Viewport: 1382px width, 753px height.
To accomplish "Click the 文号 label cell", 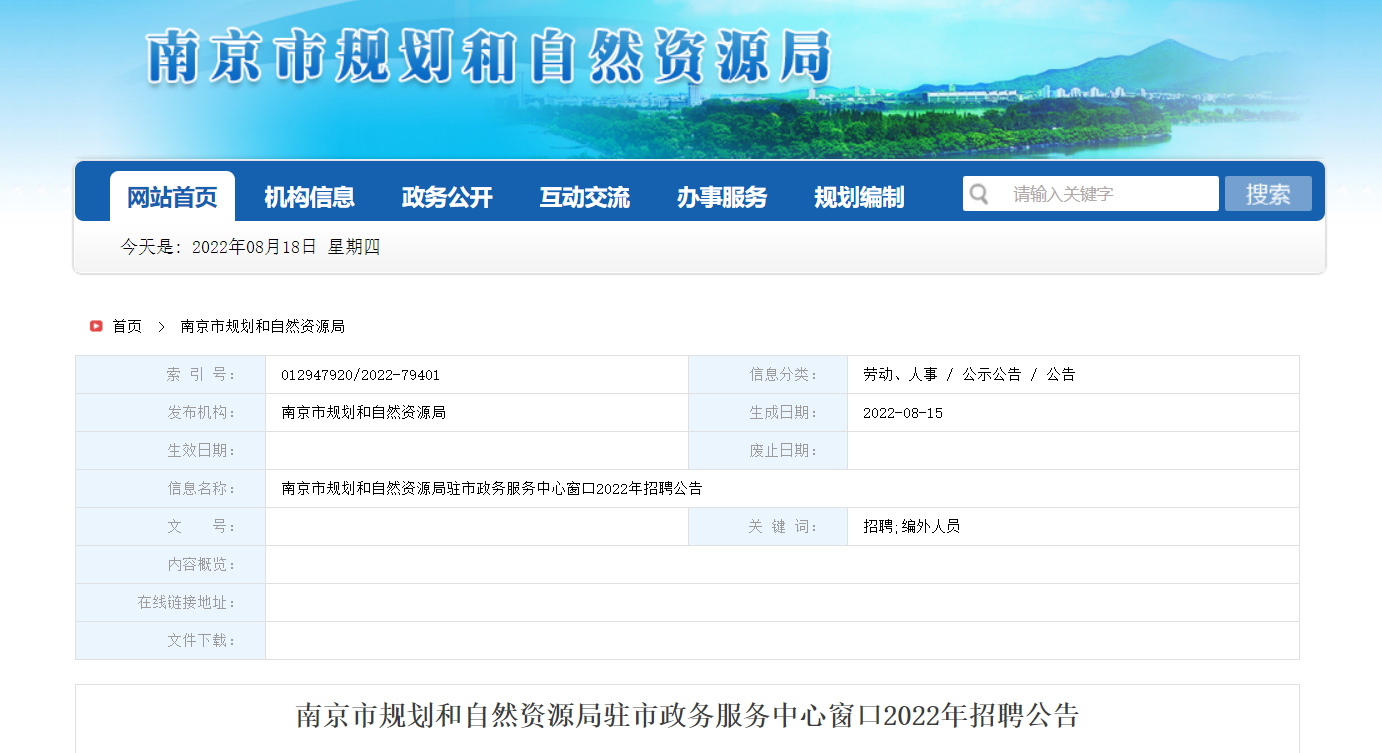I will 170,527.
